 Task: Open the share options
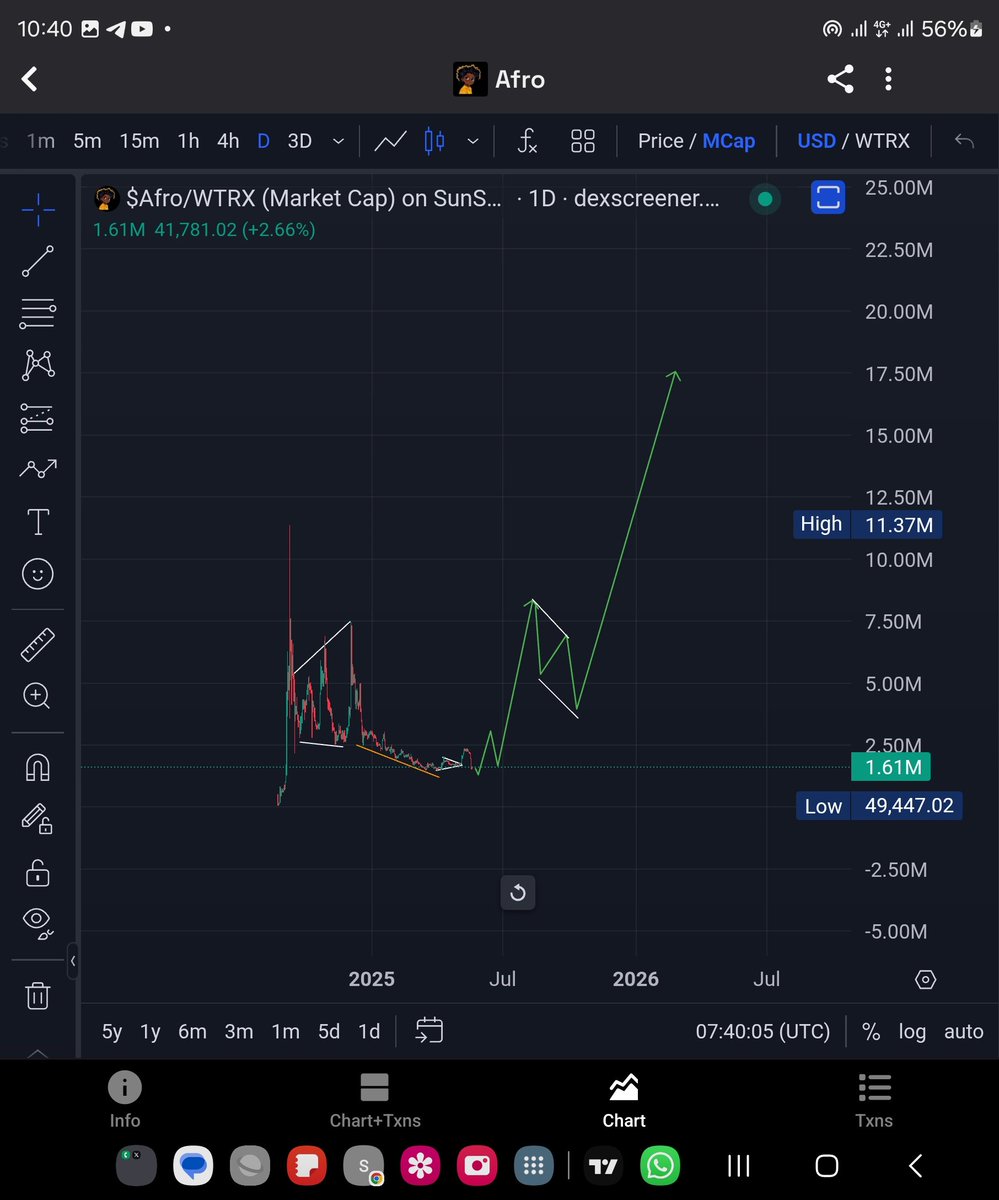pos(840,78)
